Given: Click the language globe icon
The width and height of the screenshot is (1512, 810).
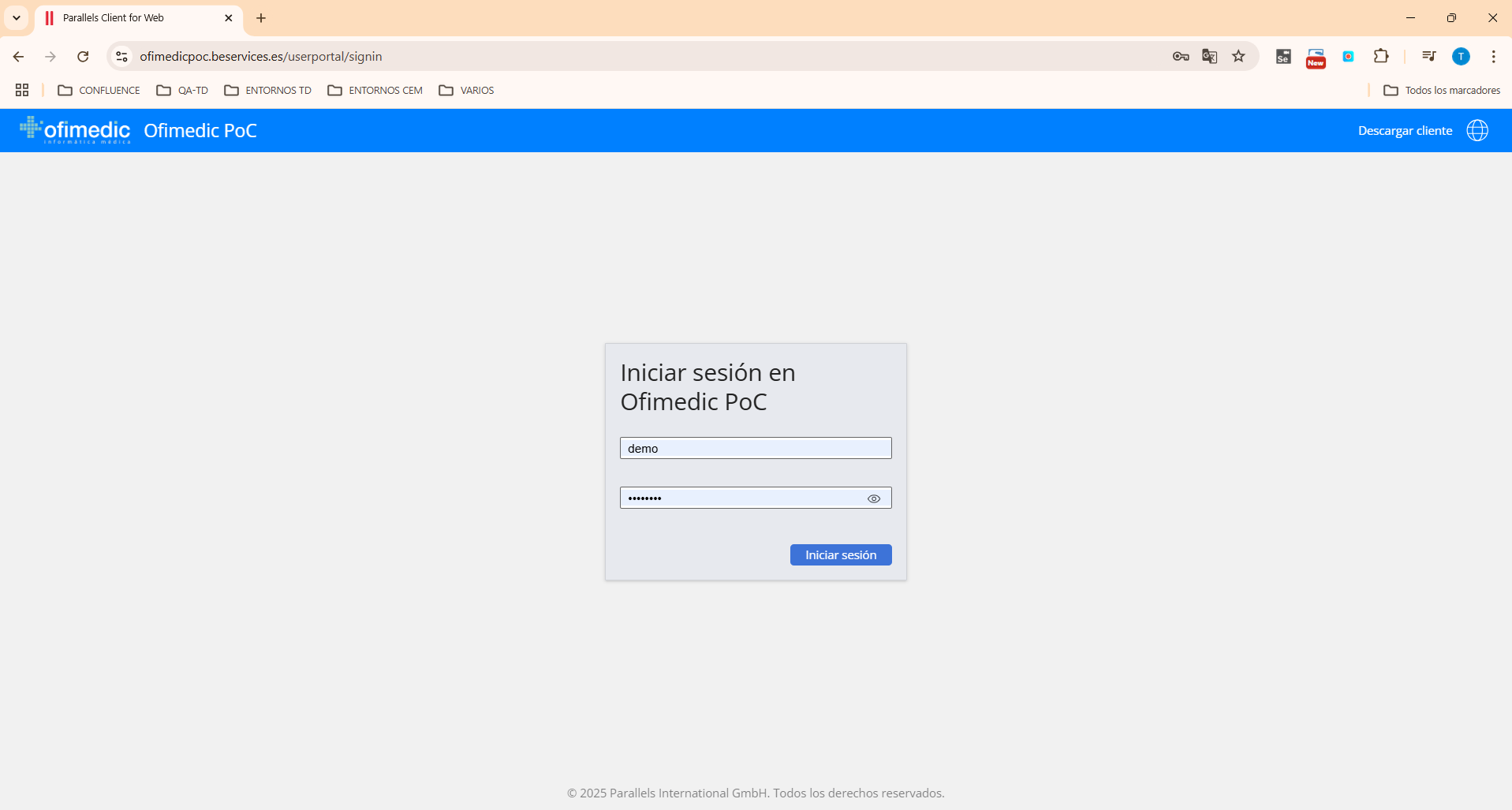Looking at the screenshot, I should pyautogui.click(x=1477, y=130).
